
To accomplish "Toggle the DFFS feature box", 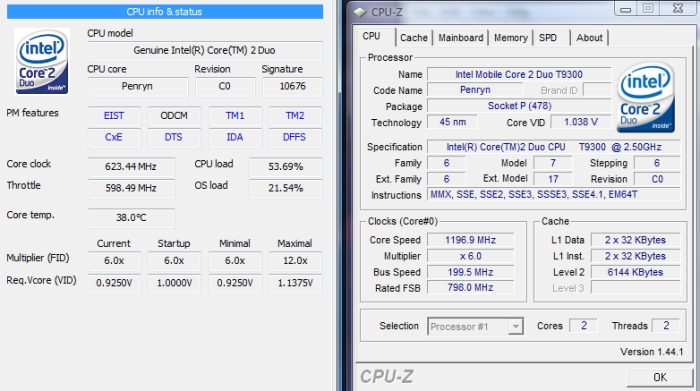I will (295, 137).
